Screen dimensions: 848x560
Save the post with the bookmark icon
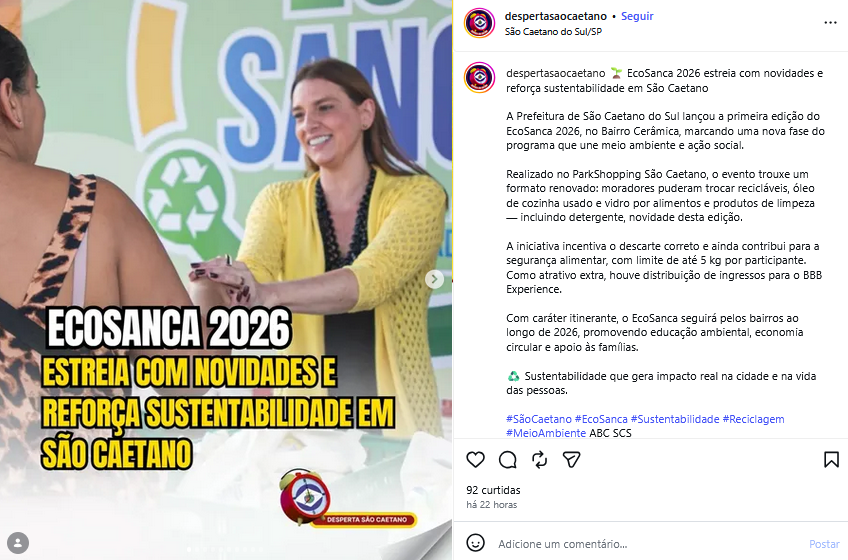(x=831, y=460)
